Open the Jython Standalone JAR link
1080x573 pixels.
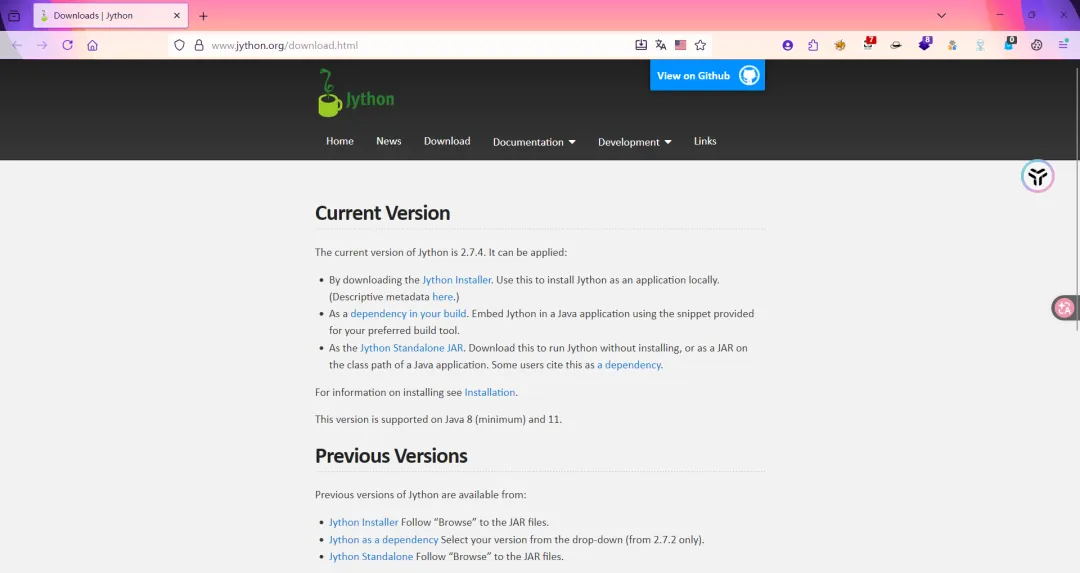[412, 348]
